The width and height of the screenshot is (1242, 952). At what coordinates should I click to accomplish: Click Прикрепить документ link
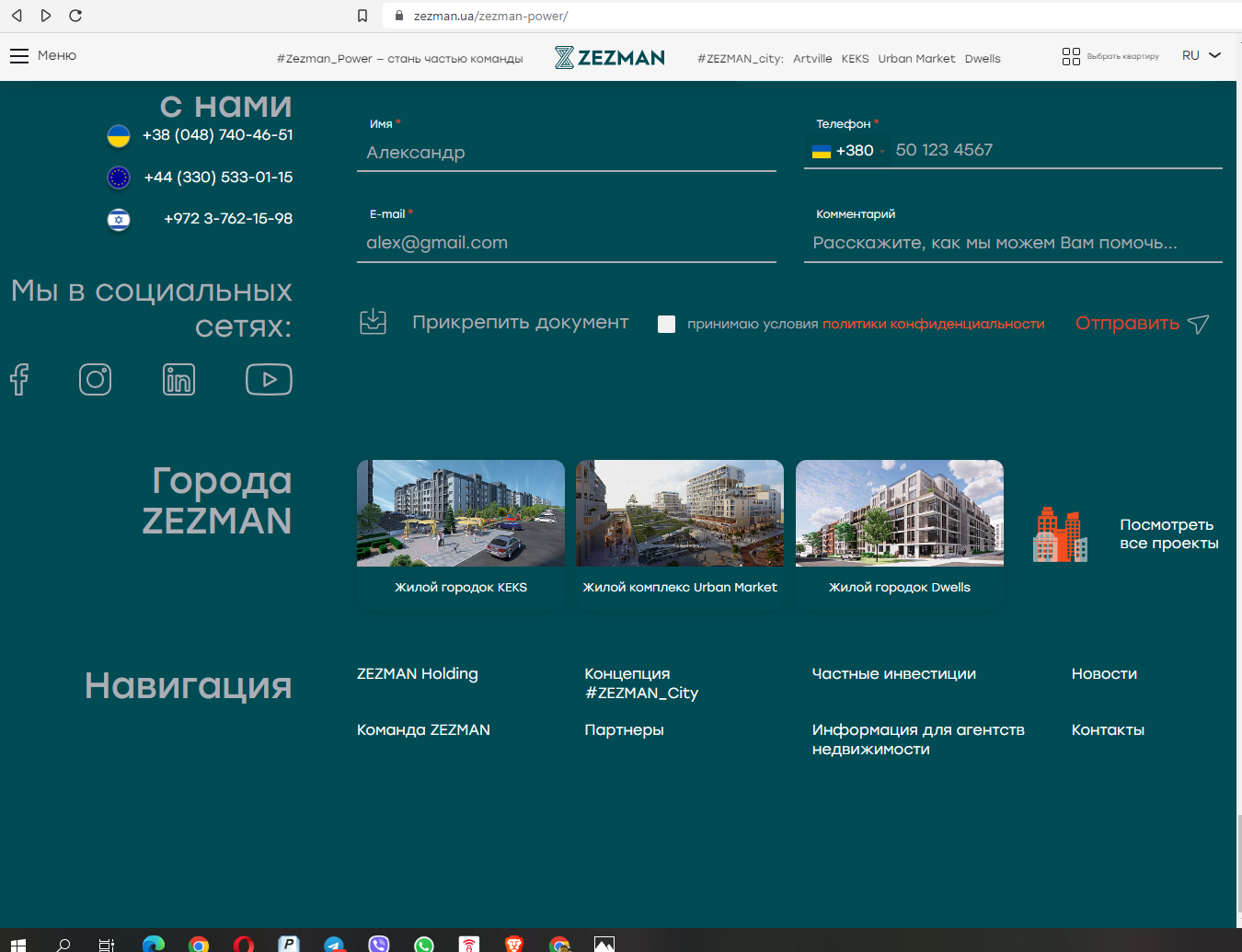520,323
